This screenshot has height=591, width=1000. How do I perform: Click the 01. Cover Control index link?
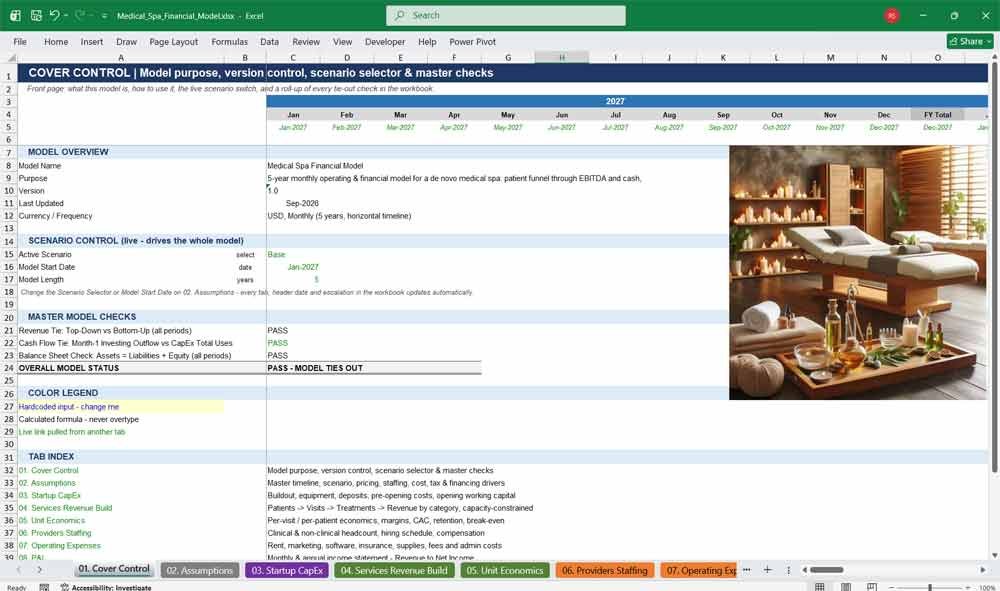click(48, 471)
